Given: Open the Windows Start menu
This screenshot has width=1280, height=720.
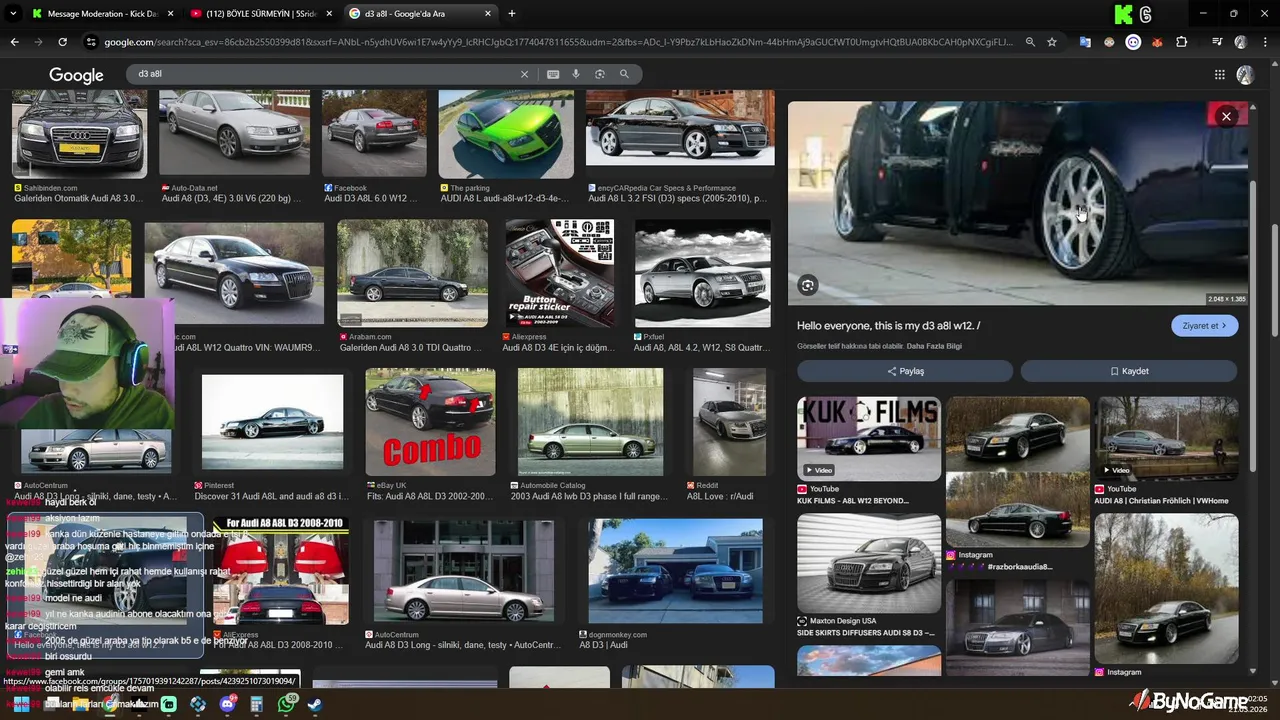Looking at the screenshot, I should pyautogui.click(x=22, y=704).
